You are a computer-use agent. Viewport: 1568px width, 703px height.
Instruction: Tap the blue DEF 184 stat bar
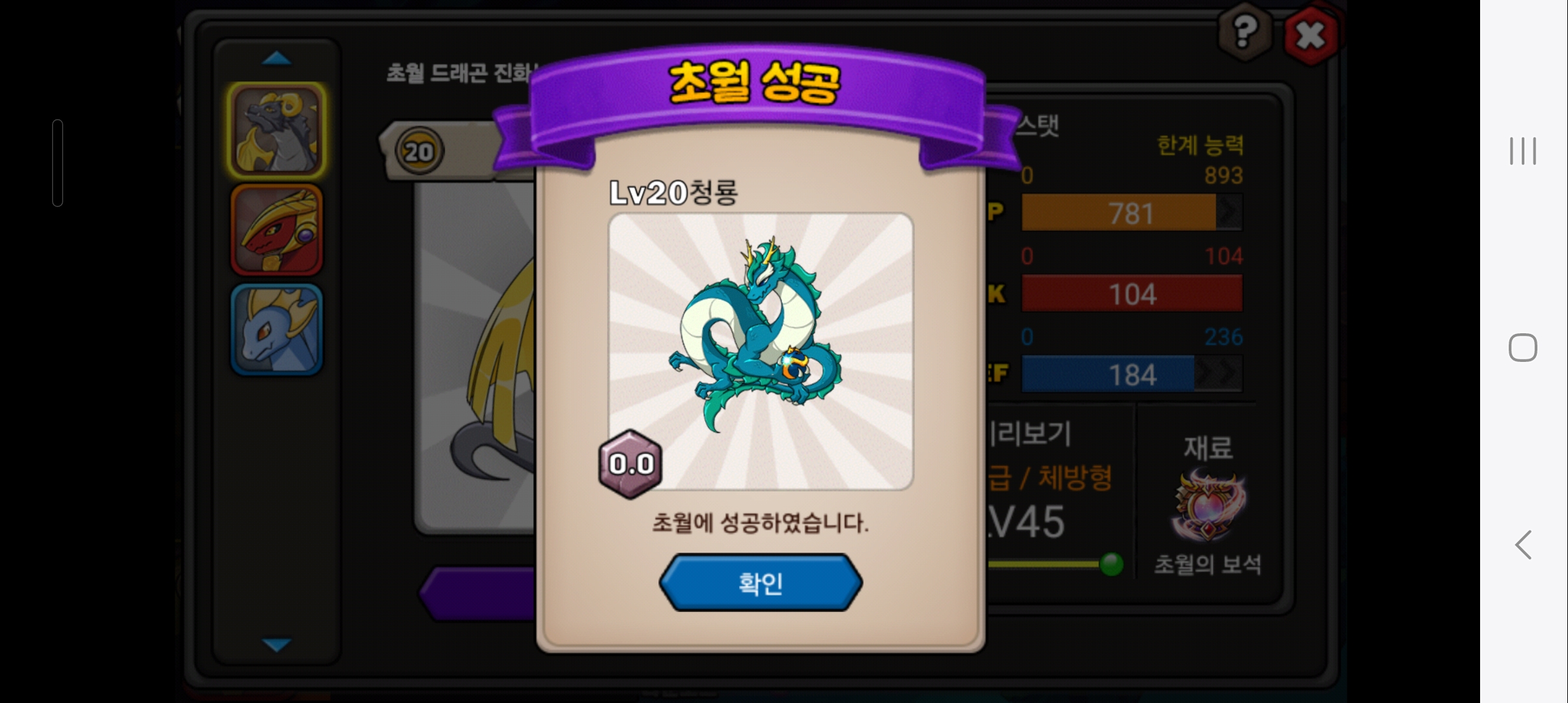click(1132, 374)
